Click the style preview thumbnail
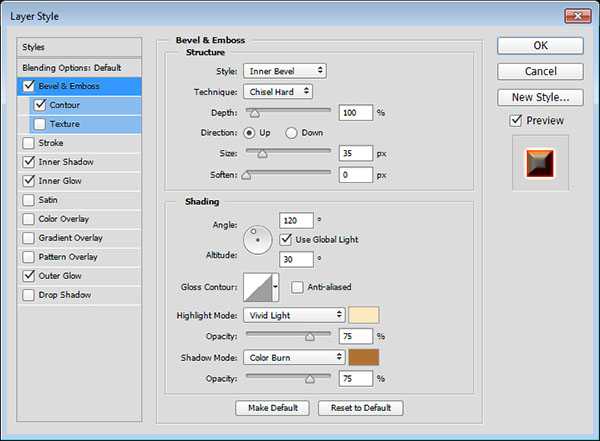Image resolution: width=600 pixels, height=441 pixels. 539,164
